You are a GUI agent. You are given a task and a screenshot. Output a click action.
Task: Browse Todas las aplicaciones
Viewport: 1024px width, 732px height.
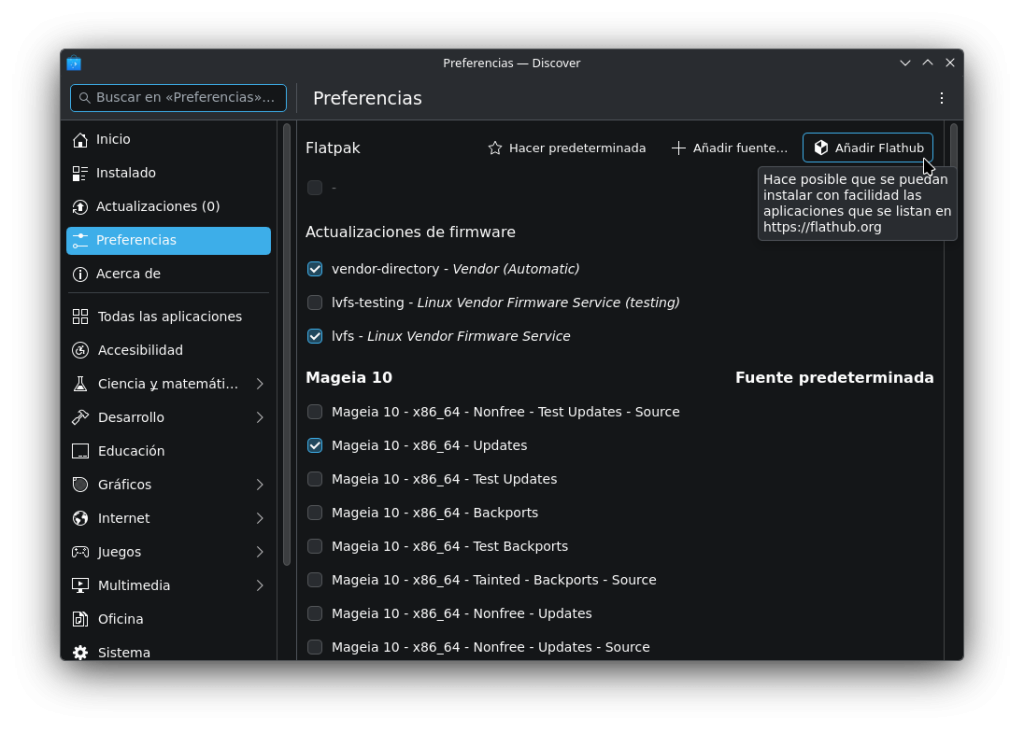coord(168,317)
